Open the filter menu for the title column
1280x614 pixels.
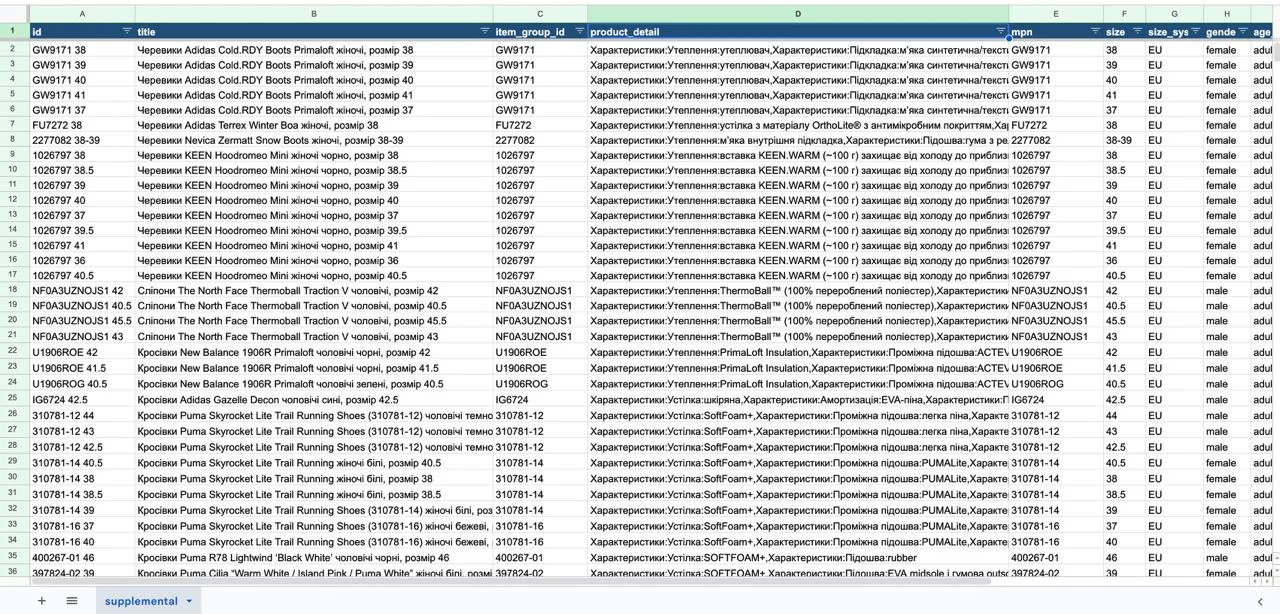[x=485, y=31]
